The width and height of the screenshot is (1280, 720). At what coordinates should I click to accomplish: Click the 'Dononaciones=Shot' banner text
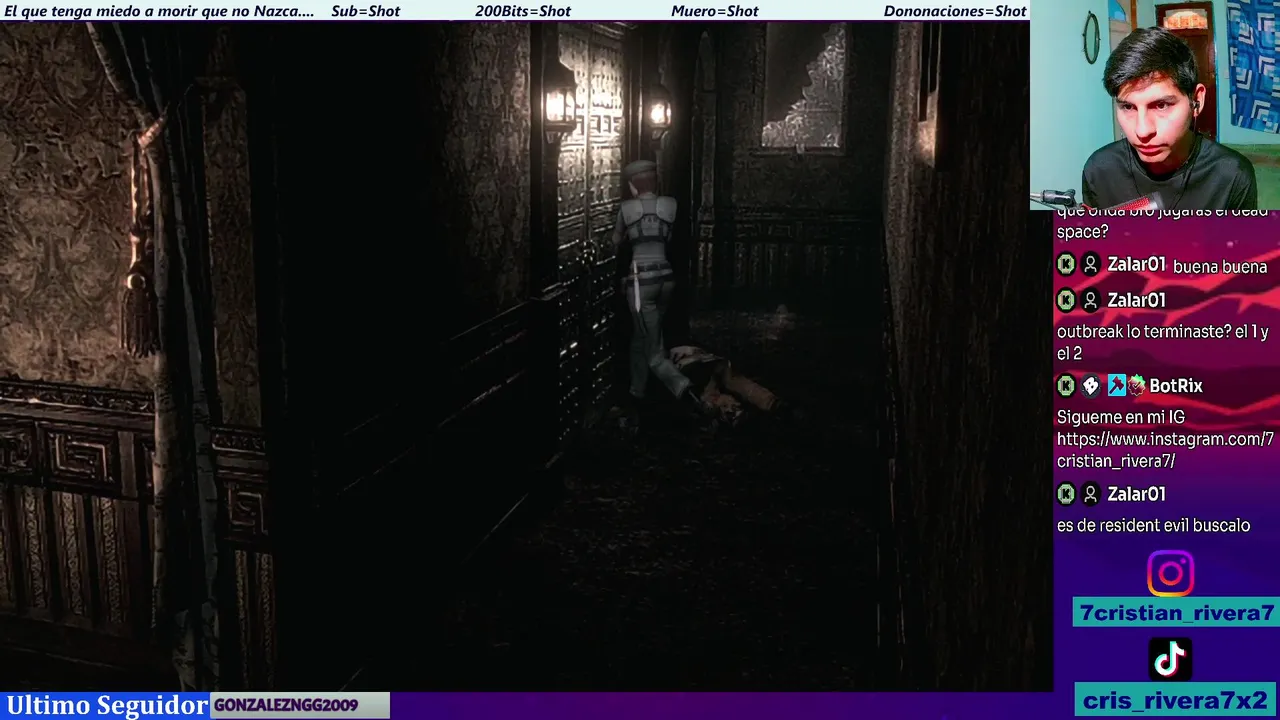coord(955,11)
